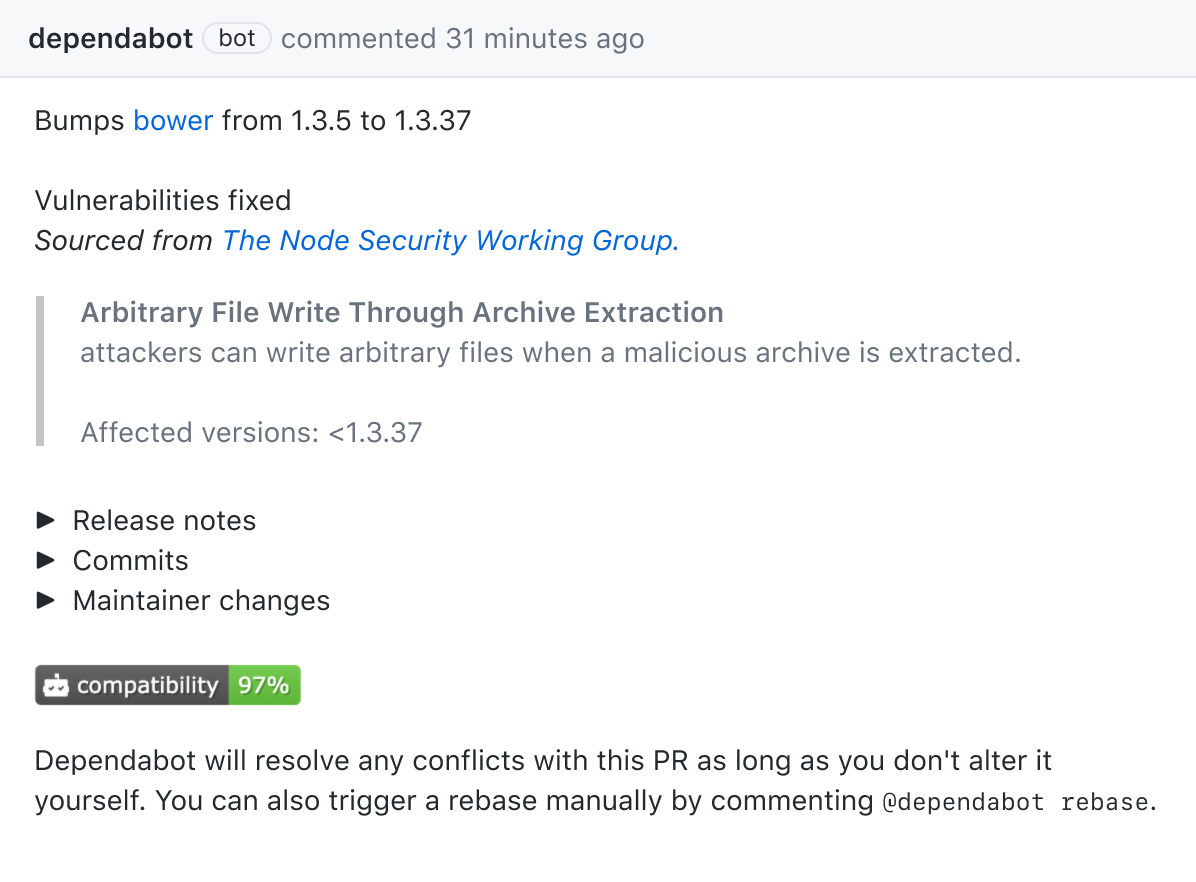
Task: Open the bower package link
Action: (173, 121)
